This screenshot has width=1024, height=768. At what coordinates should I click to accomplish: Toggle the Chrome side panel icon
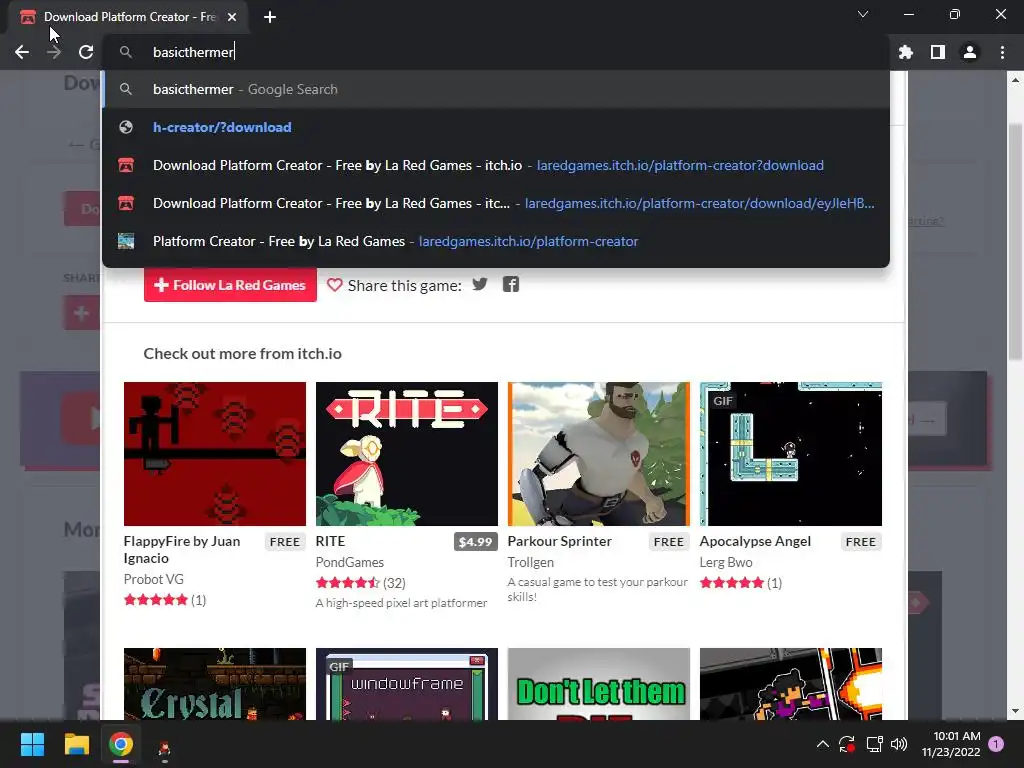point(938,52)
